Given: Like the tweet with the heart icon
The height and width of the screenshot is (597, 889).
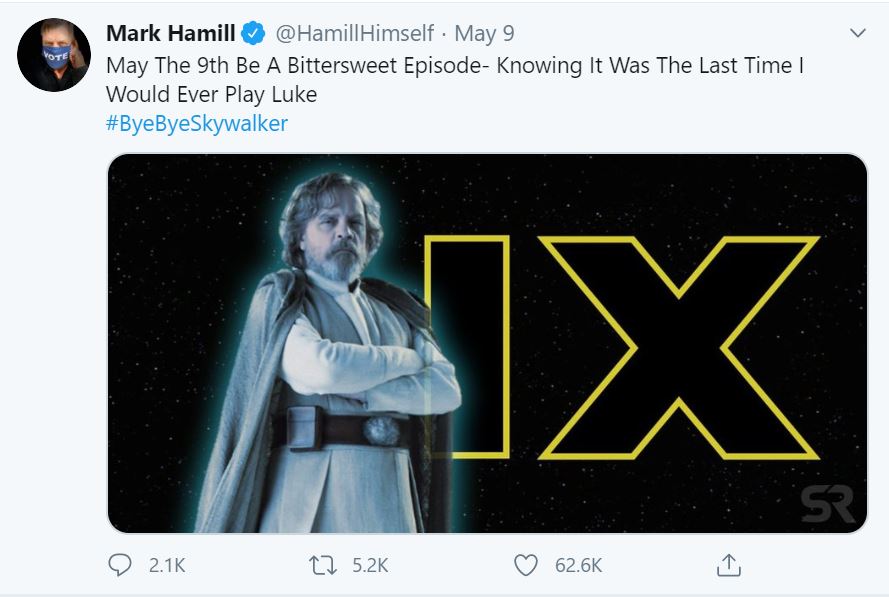Looking at the screenshot, I should [526, 565].
